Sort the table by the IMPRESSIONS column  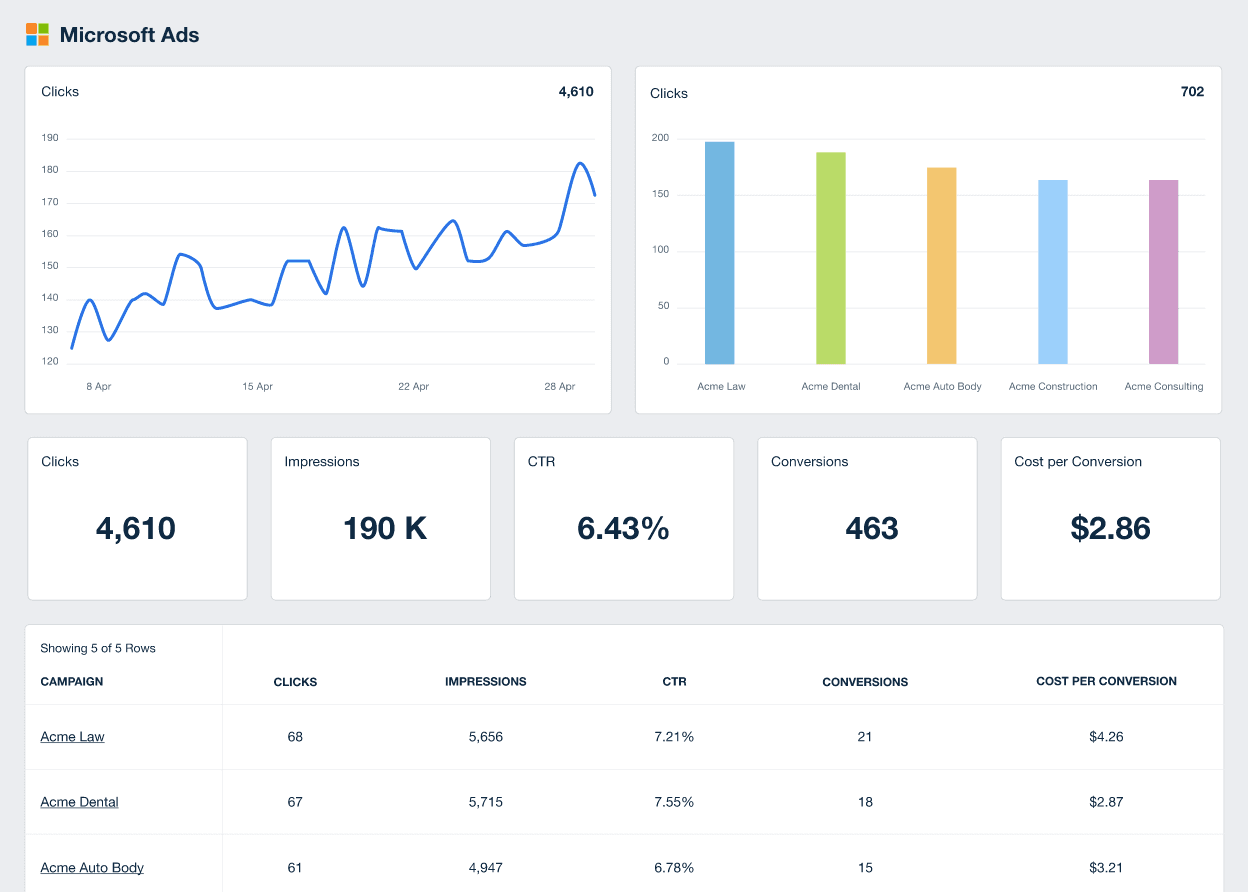point(486,682)
